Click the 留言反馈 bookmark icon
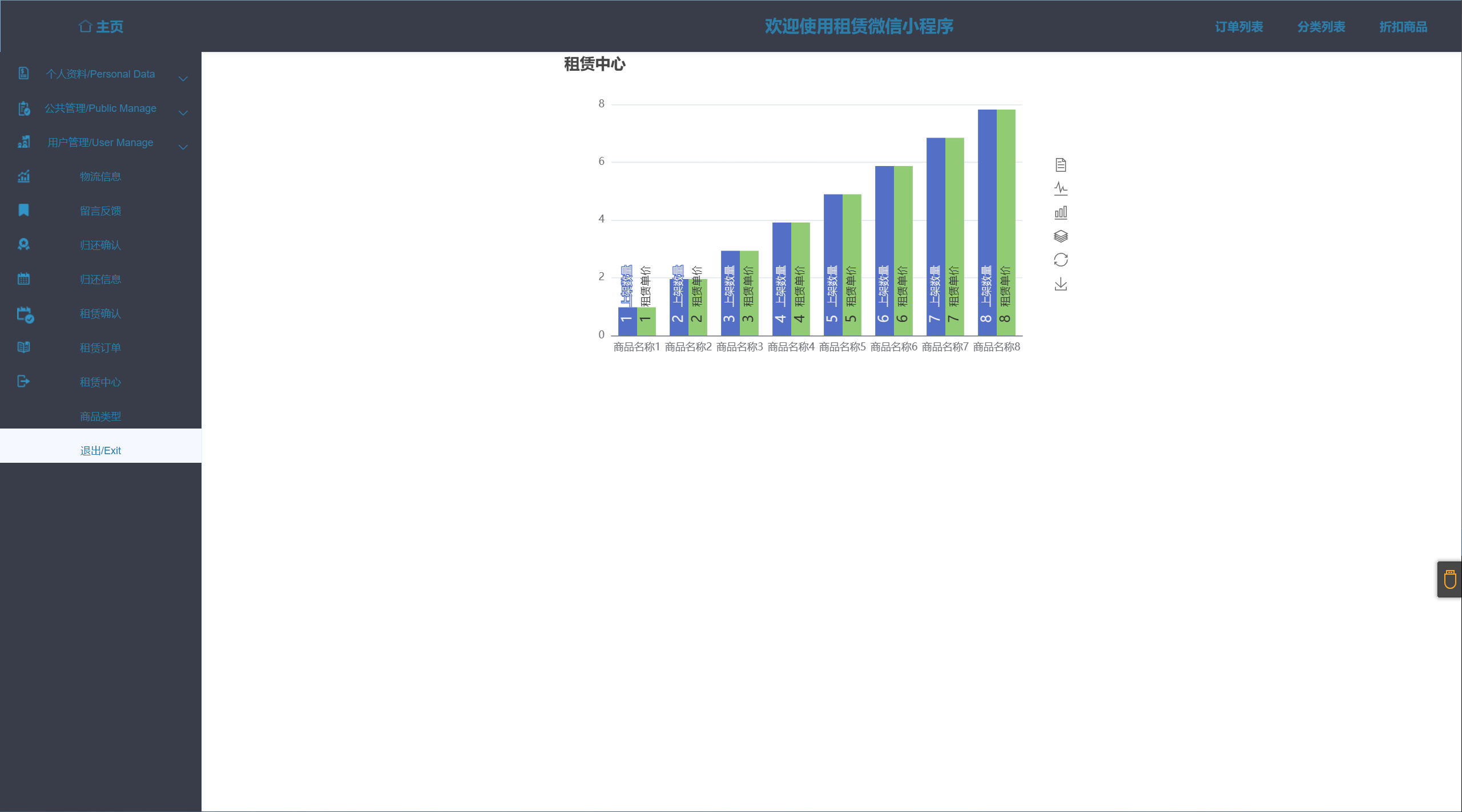This screenshot has height=812, width=1462. click(23, 211)
